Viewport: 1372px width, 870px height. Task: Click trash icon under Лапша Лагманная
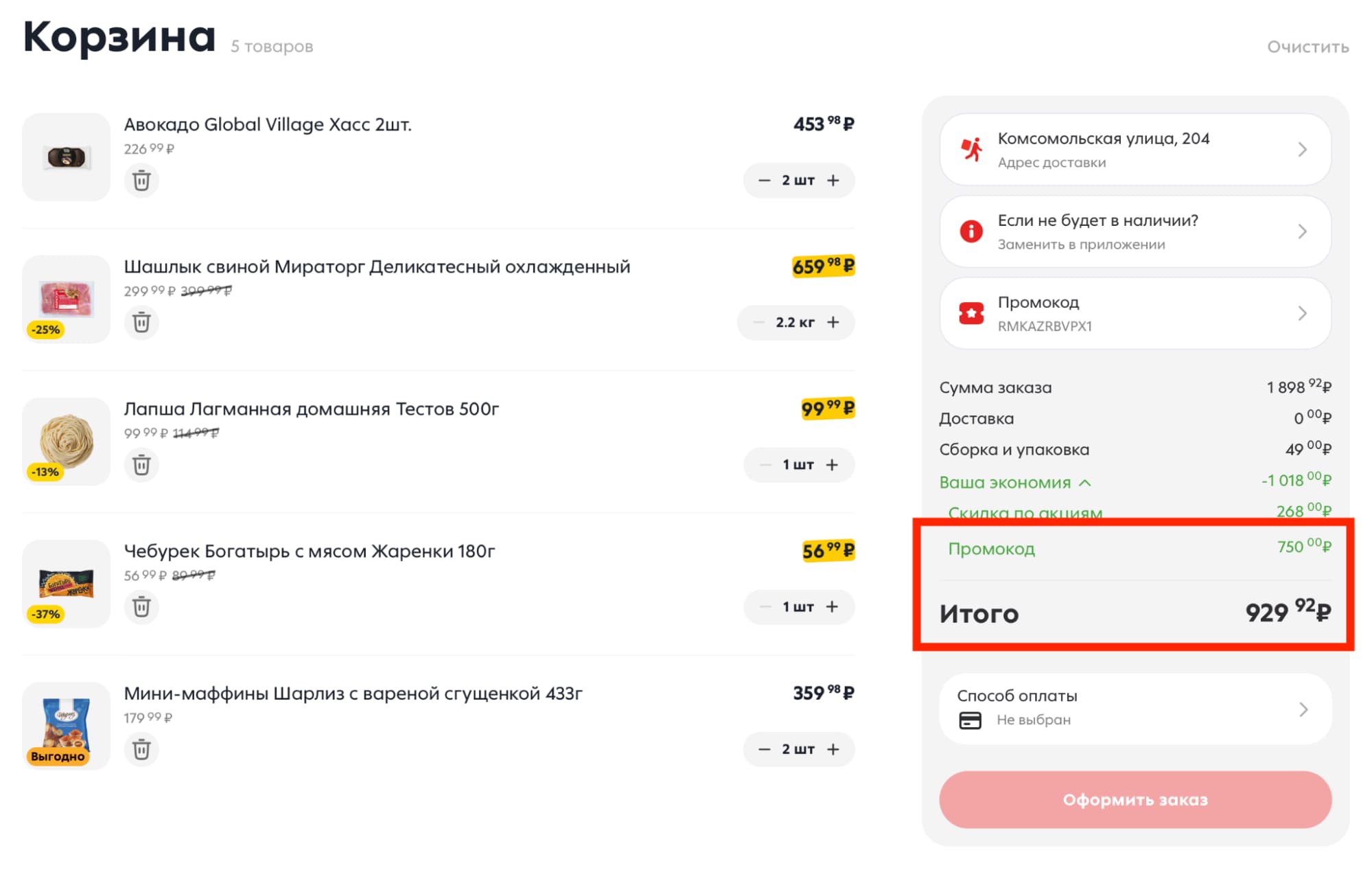coord(141,465)
